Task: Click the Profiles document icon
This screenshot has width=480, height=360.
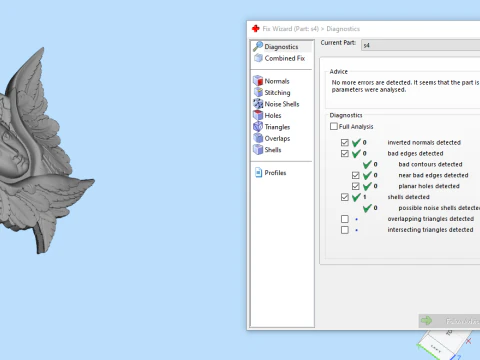Action: click(x=258, y=172)
